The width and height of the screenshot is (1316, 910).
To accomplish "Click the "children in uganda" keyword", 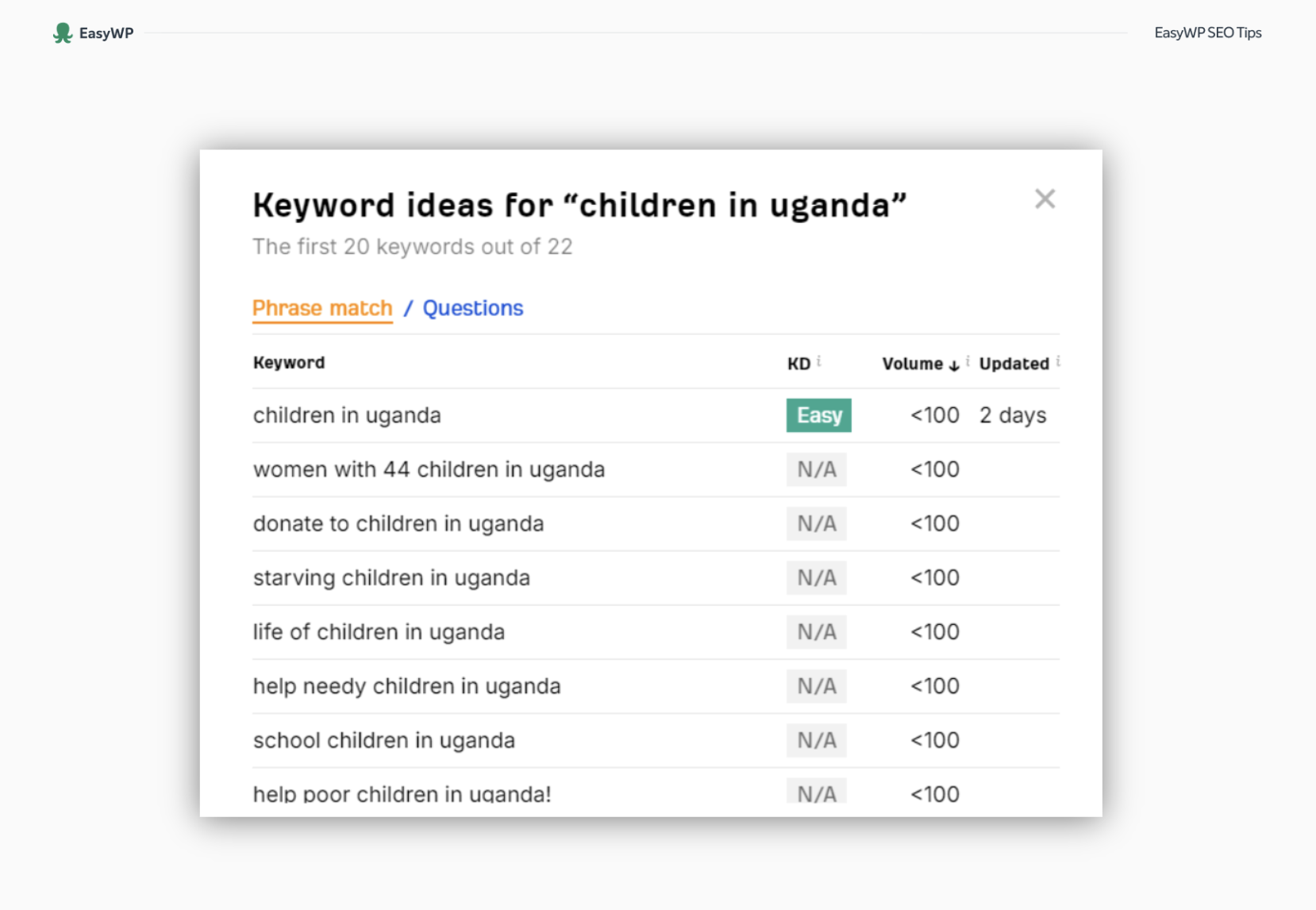I will (x=347, y=415).
